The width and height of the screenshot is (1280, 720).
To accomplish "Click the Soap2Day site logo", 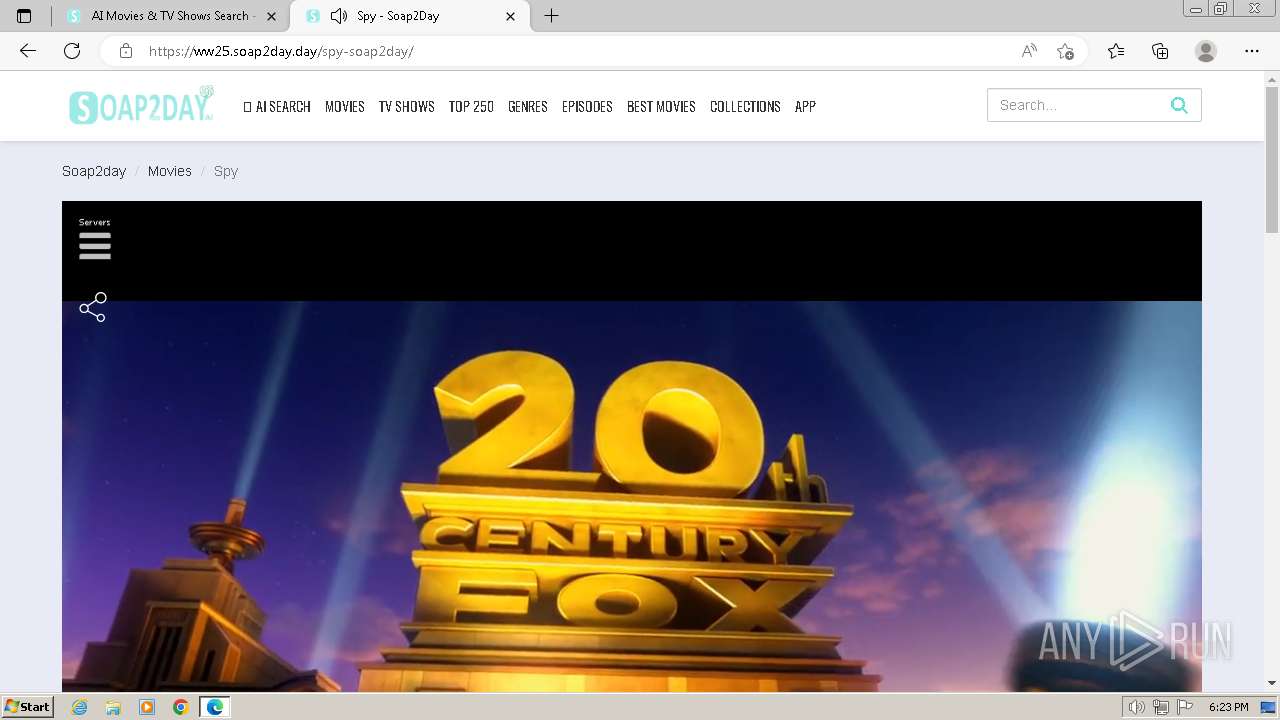I will (141, 106).
